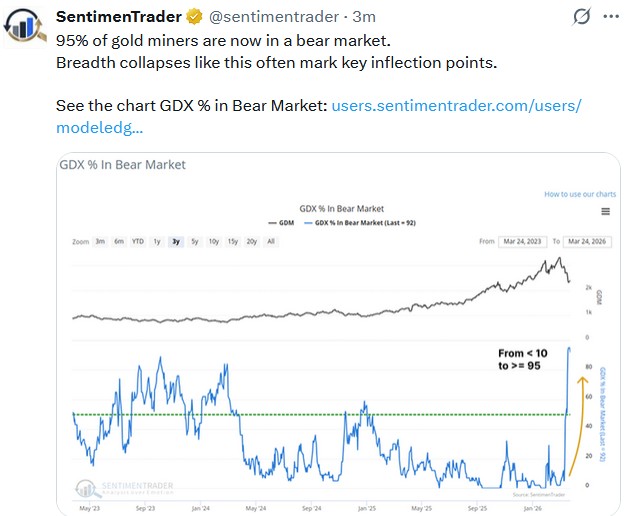Click the SentimenTrader display name
Viewport: 632px width, 516px height.
click(x=119, y=18)
